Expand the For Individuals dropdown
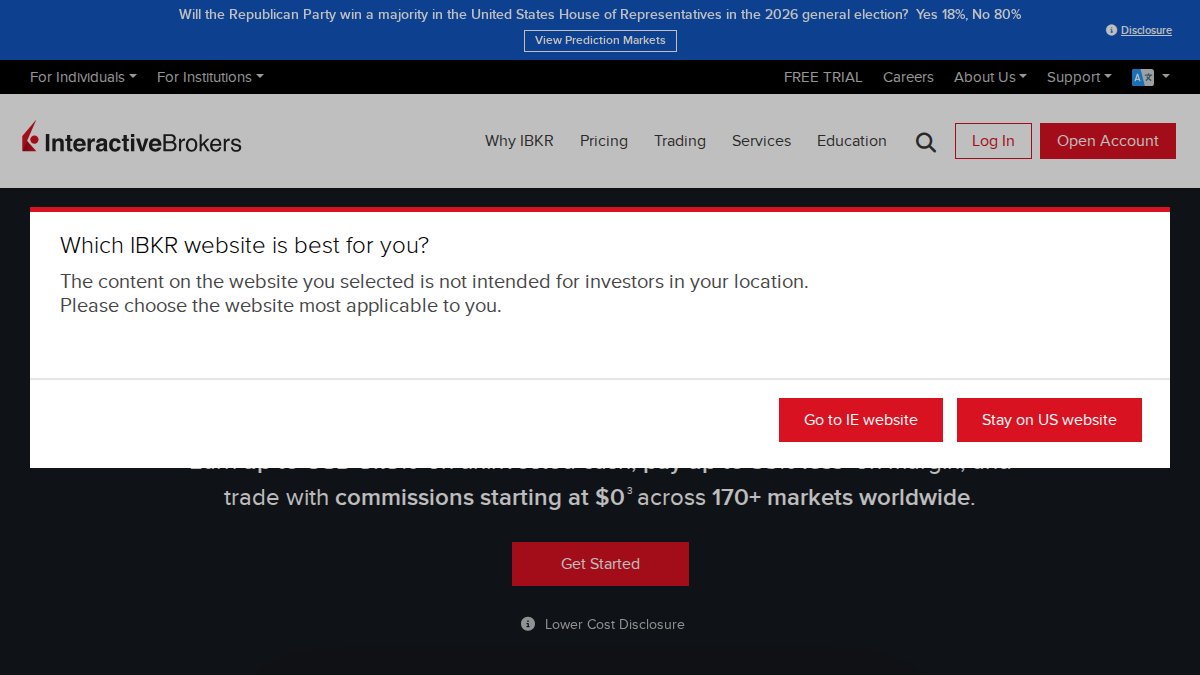This screenshot has width=1200, height=675. pos(83,77)
